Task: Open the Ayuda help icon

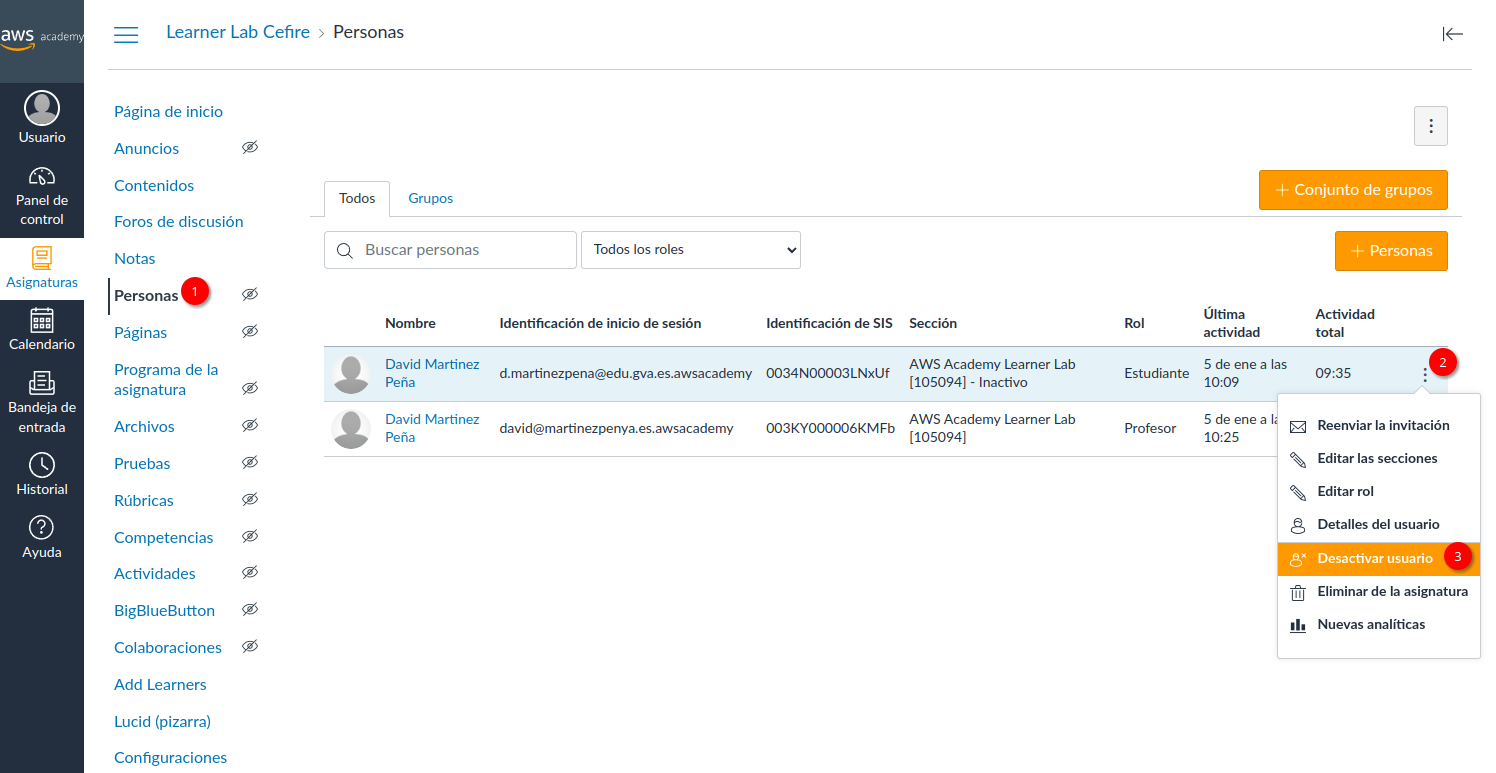Action: pyautogui.click(x=41, y=528)
